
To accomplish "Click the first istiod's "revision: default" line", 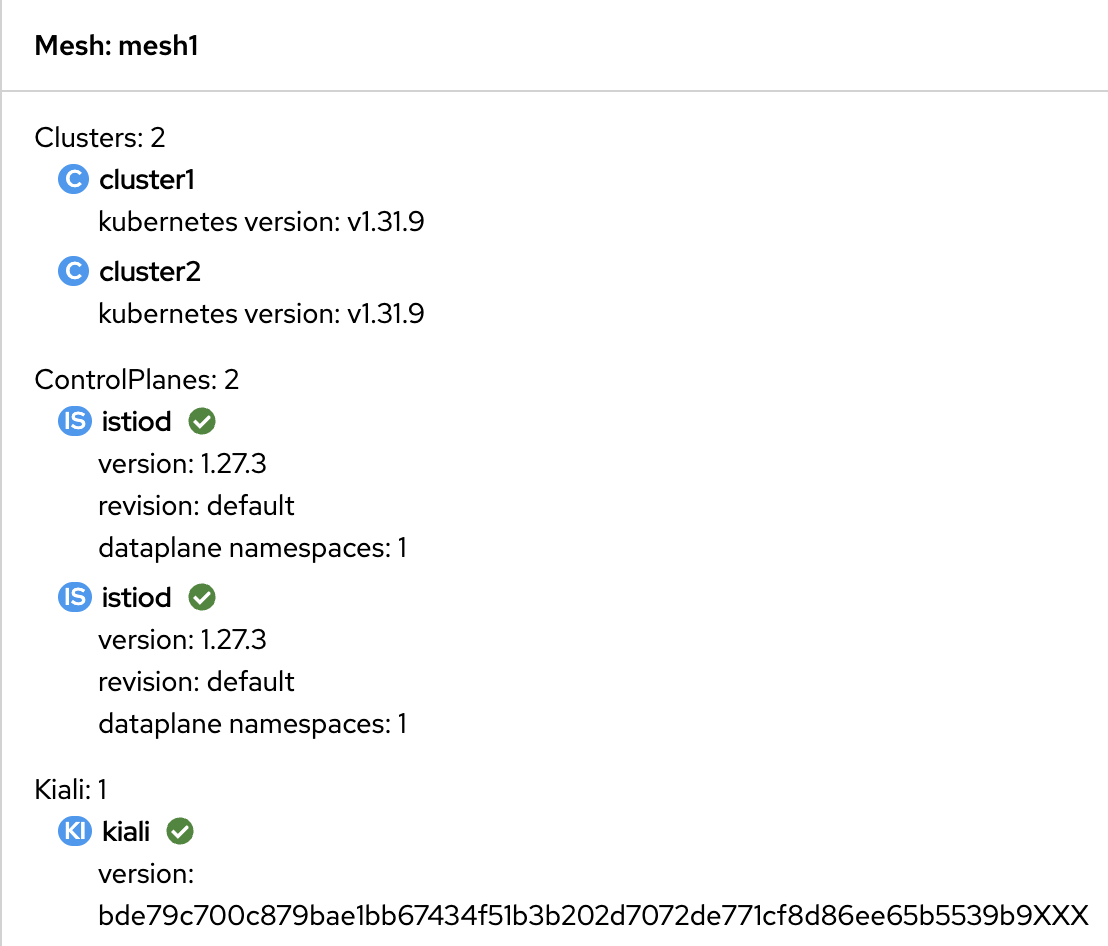I will pyautogui.click(x=196, y=506).
